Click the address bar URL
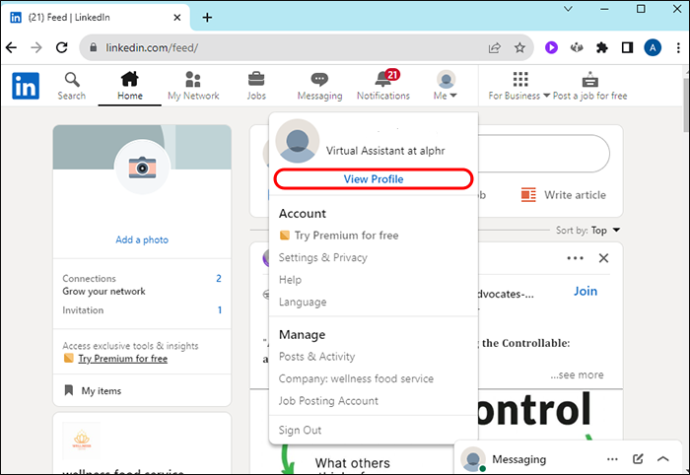This screenshot has height=475, width=690. (x=152, y=48)
